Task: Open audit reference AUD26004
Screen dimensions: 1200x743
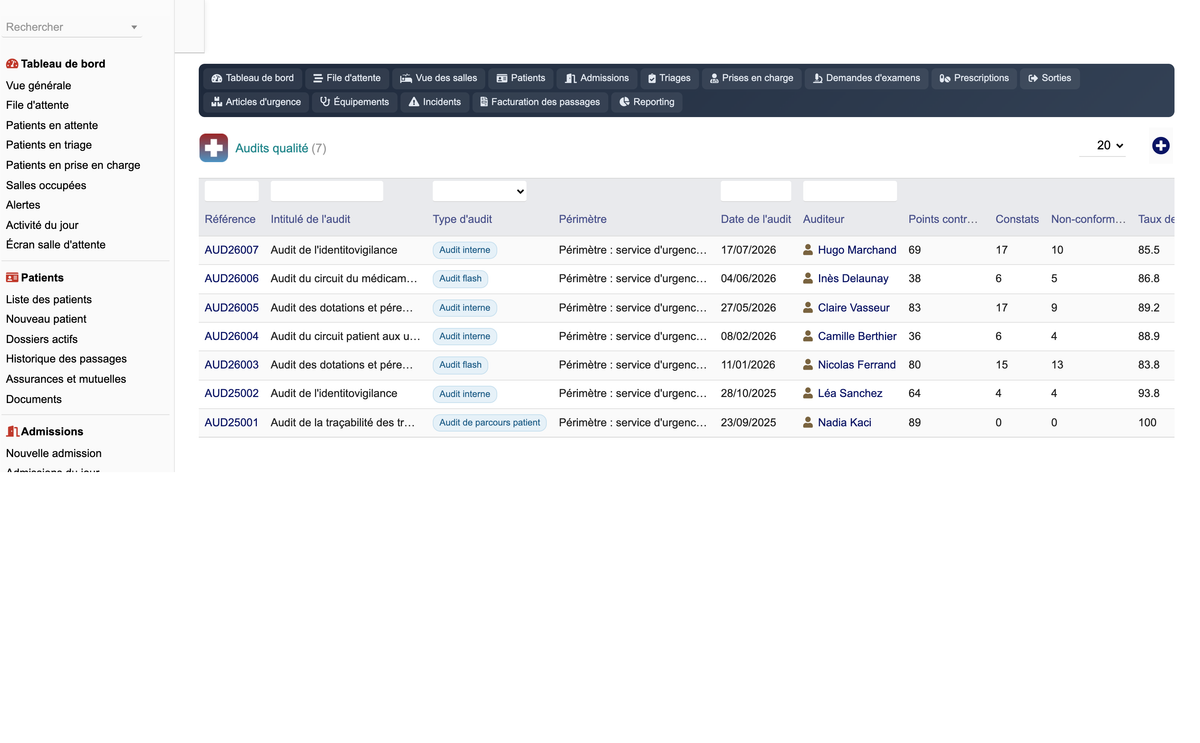Action: 232,336
